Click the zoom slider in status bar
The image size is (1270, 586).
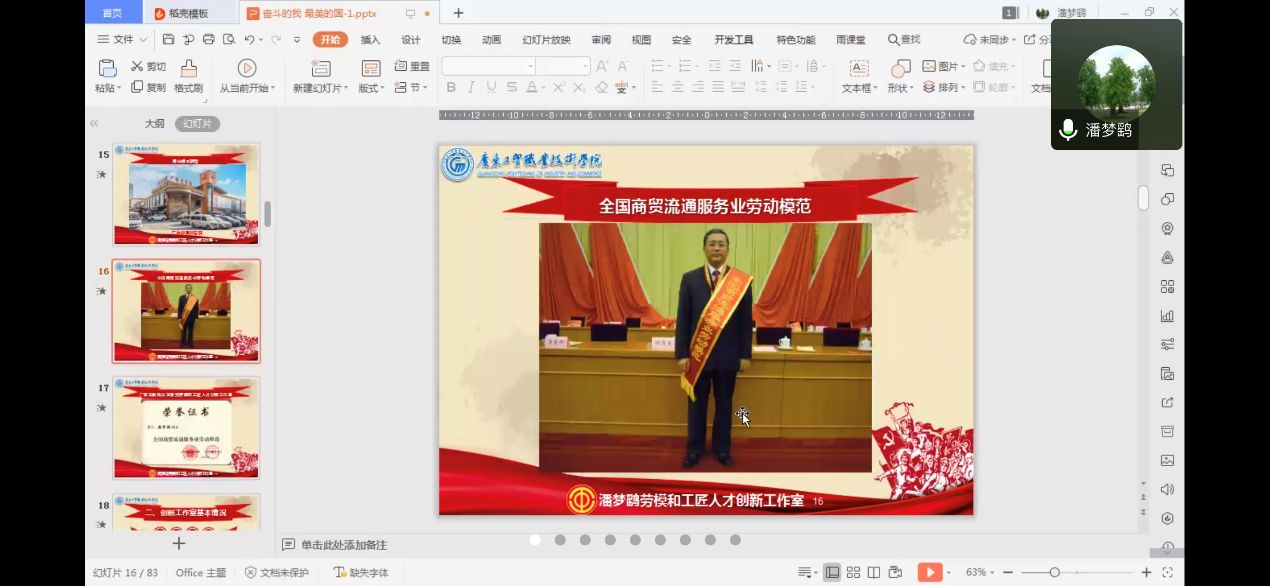(1054, 572)
